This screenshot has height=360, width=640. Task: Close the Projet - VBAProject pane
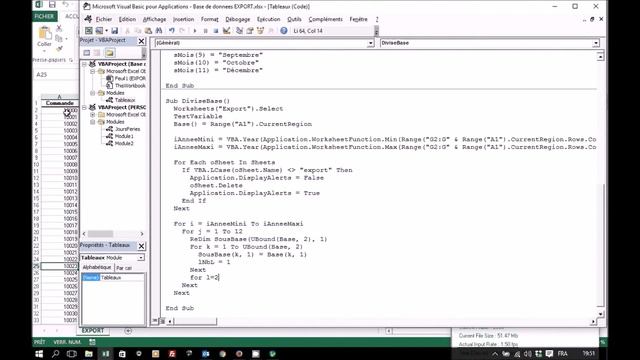click(141, 41)
